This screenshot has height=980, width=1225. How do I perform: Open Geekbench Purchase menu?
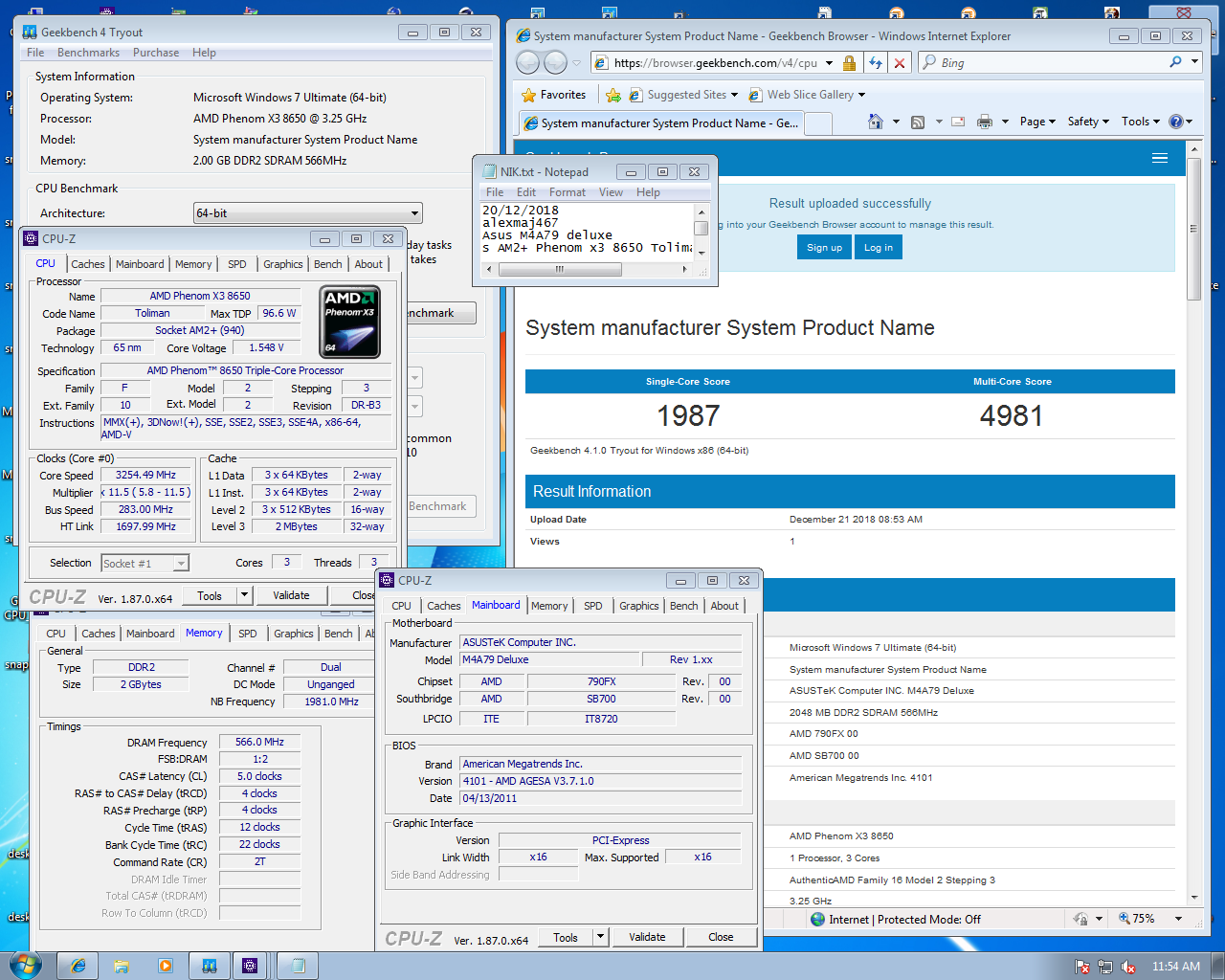coord(156,53)
